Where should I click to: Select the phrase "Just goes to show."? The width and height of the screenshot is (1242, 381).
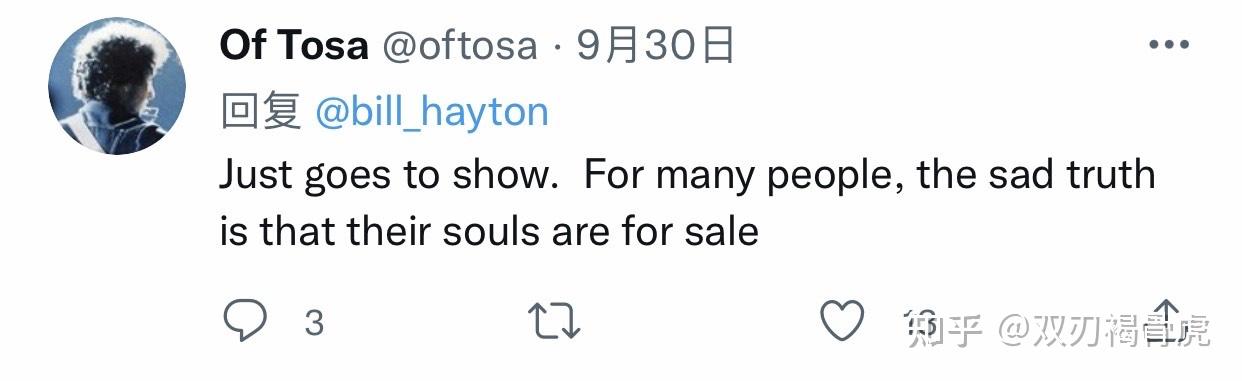tap(387, 176)
